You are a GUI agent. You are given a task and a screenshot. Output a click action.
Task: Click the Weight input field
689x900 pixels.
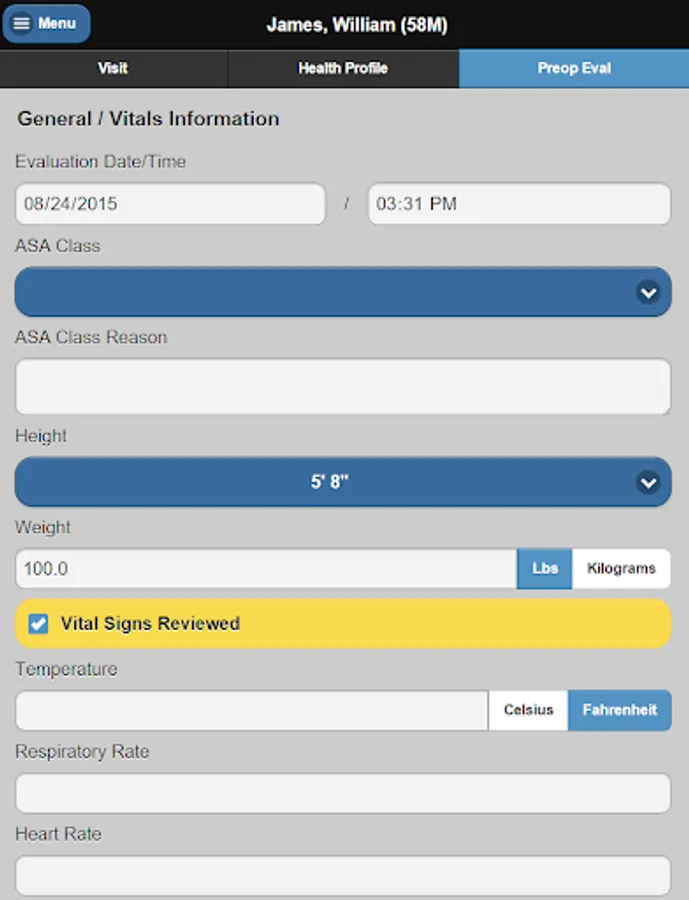(x=266, y=569)
